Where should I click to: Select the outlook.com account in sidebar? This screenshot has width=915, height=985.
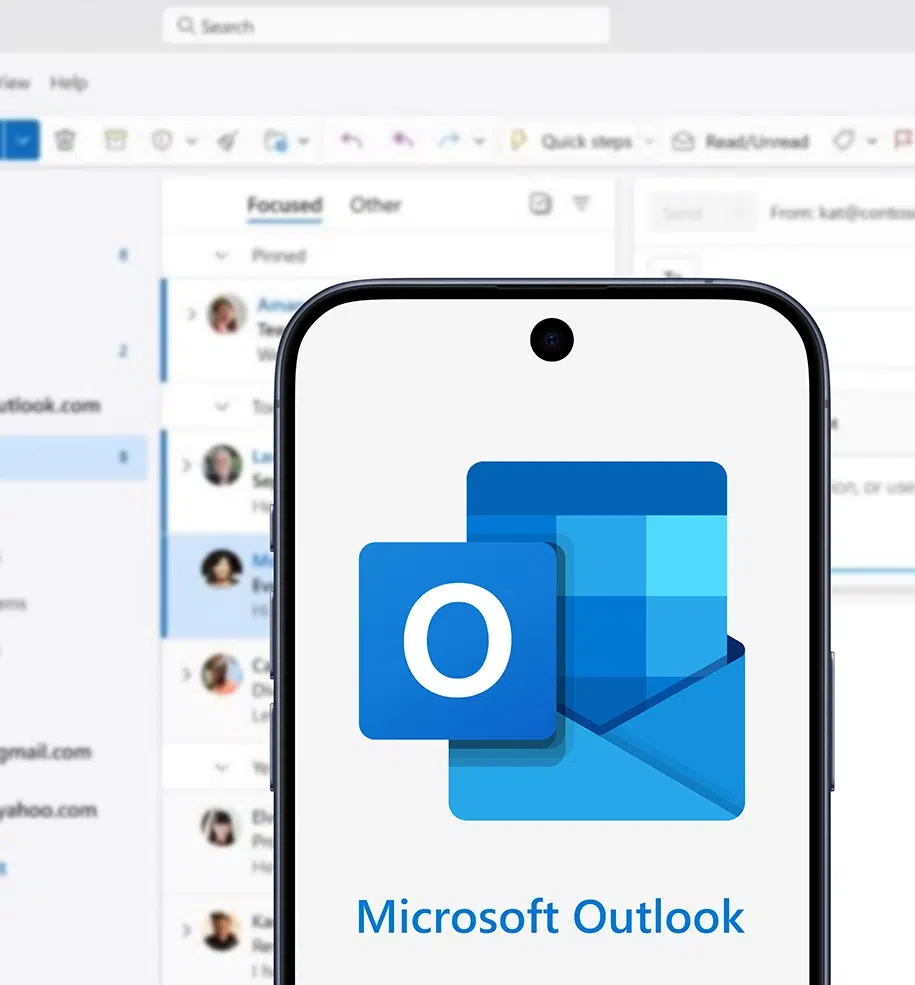pos(50,405)
